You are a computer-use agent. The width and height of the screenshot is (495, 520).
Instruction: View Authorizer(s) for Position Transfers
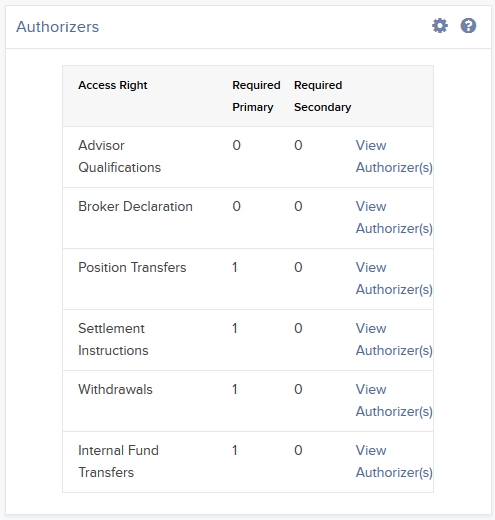point(394,278)
